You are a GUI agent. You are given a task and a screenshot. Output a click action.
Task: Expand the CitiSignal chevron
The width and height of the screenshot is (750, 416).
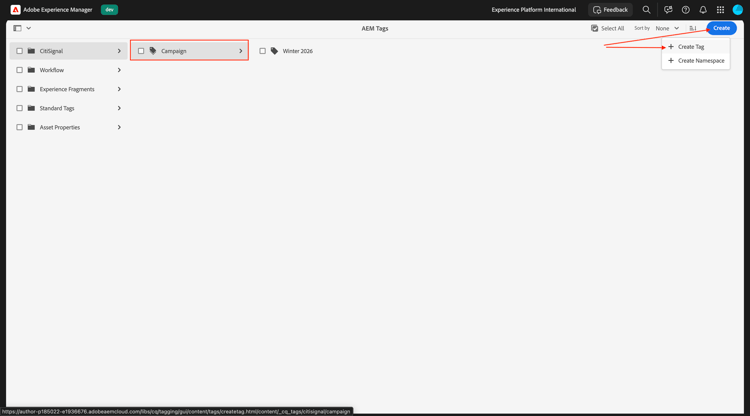pyautogui.click(x=119, y=51)
